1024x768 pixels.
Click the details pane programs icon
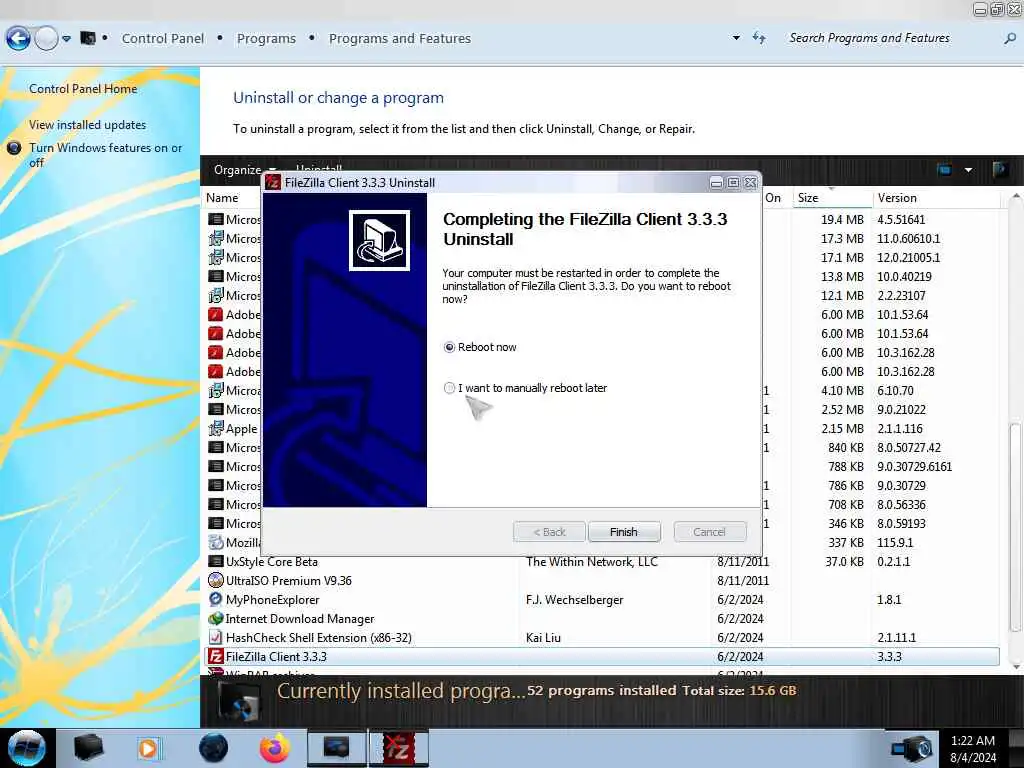239,701
